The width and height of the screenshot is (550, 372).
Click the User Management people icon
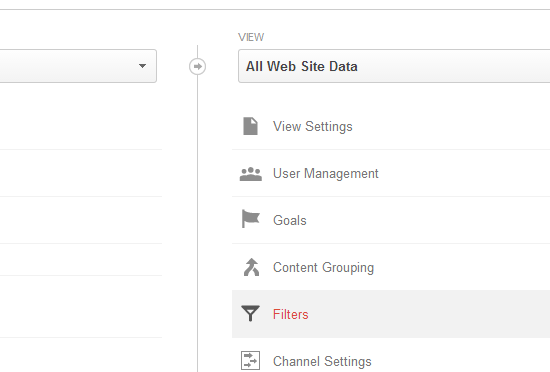click(251, 174)
